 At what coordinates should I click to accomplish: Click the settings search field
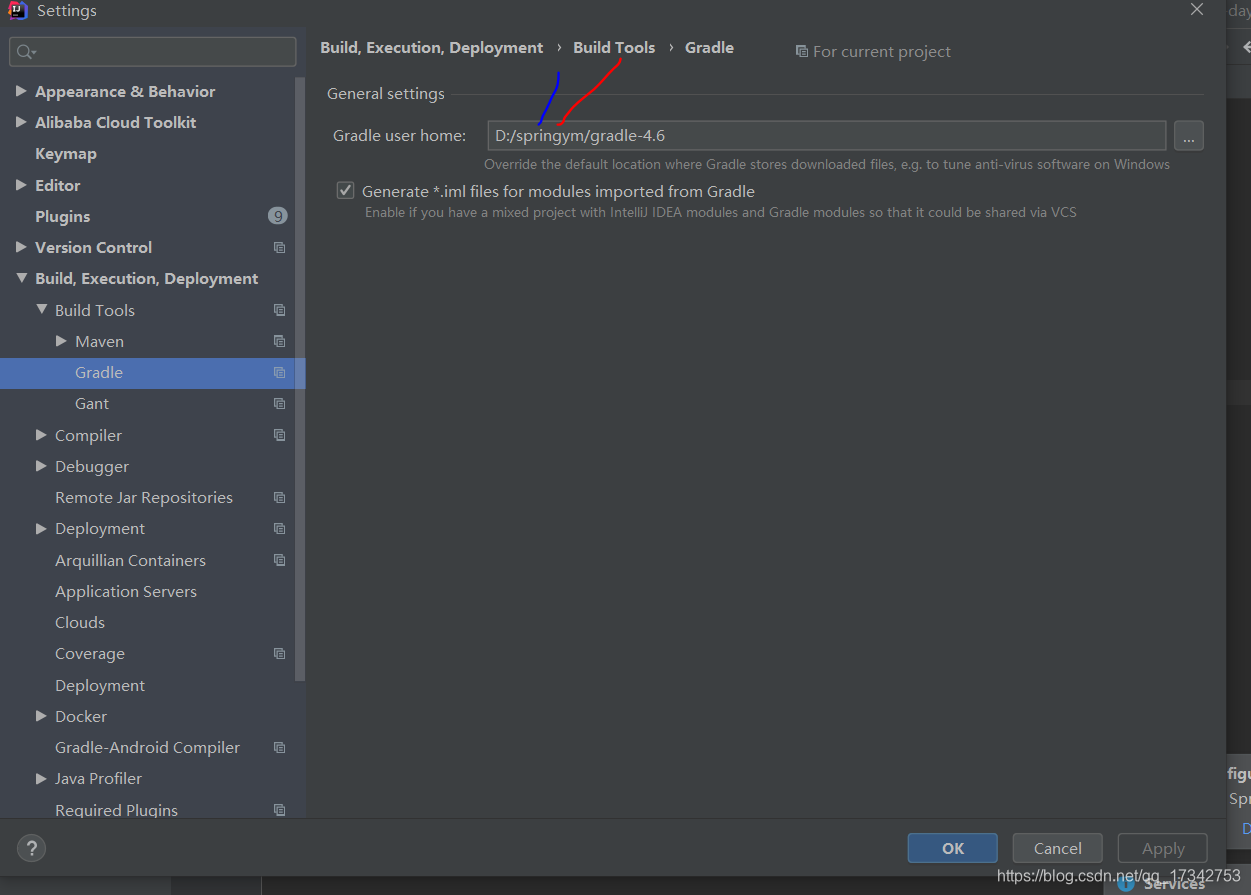tap(153, 52)
